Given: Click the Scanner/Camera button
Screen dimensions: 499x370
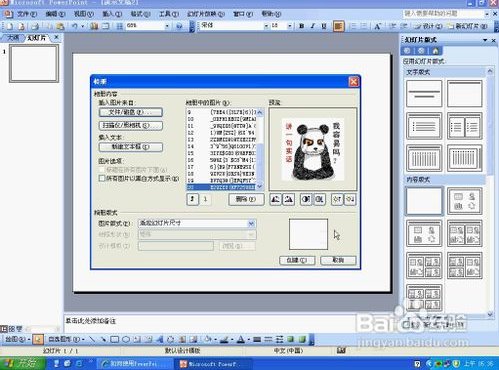Looking at the screenshot, I should (131, 126).
